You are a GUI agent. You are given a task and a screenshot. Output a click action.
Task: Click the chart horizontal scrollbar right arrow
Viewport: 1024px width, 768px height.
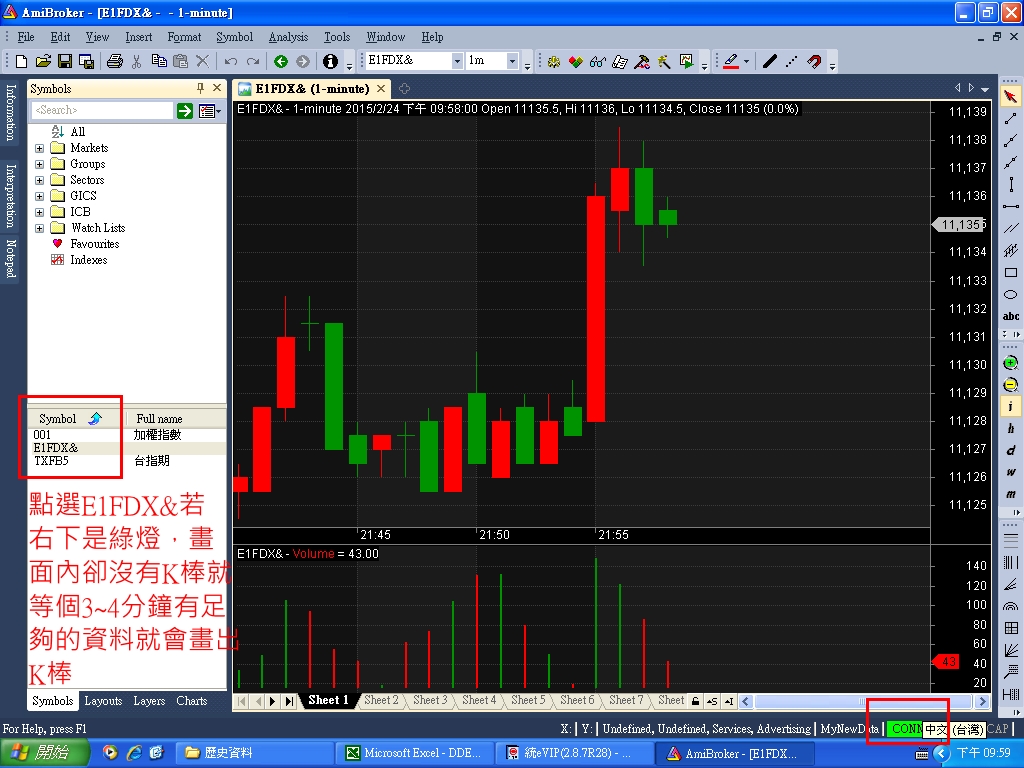pyautogui.click(x=982, y=701)
